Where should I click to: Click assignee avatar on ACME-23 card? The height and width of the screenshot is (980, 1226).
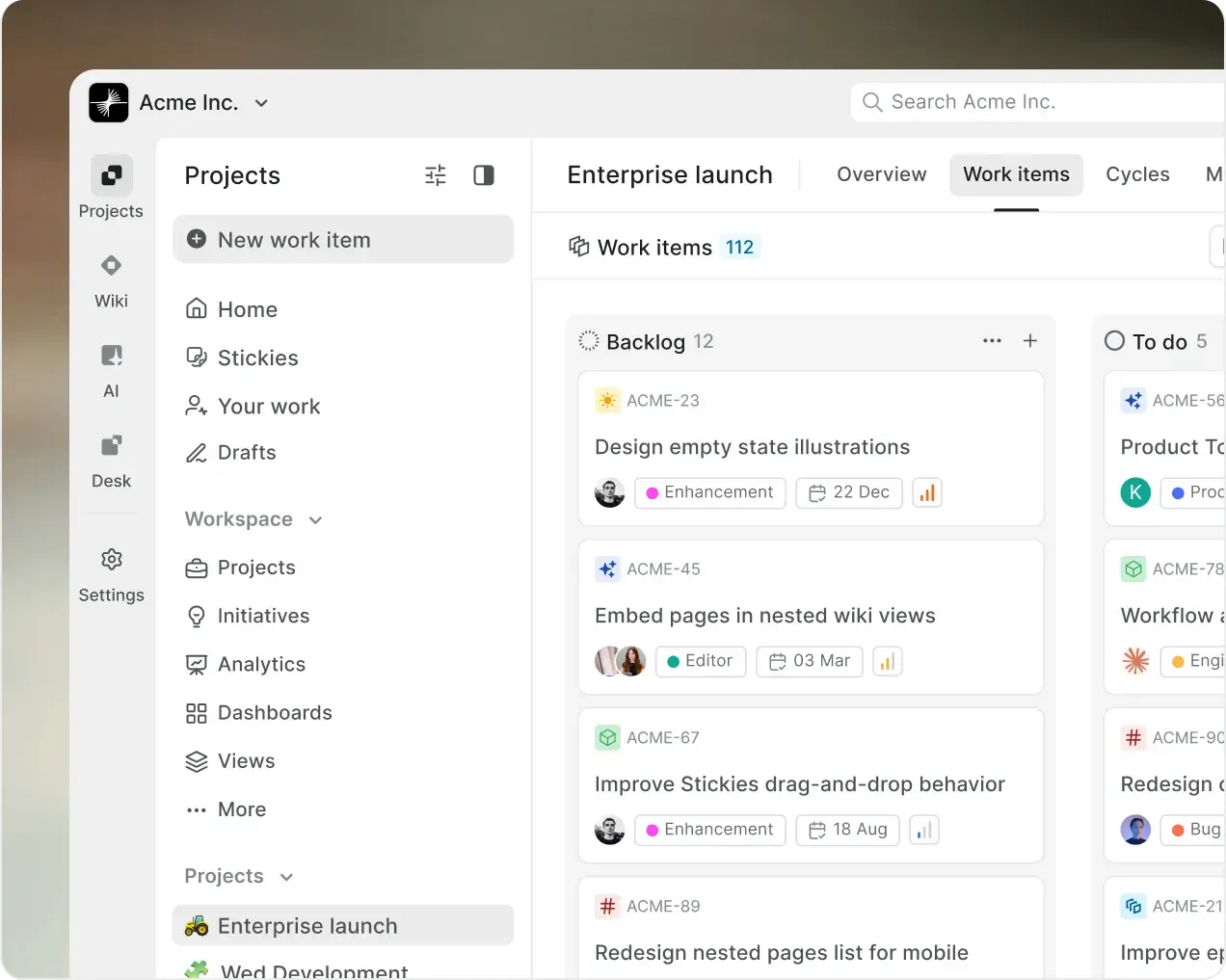click(609, 492)
